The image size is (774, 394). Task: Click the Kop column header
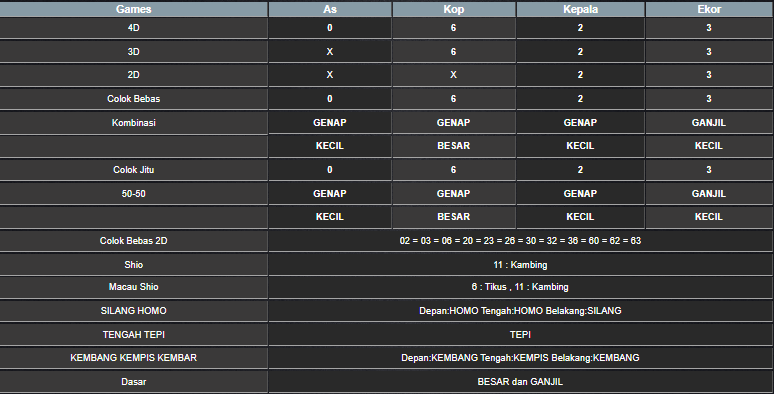(454, 9)
